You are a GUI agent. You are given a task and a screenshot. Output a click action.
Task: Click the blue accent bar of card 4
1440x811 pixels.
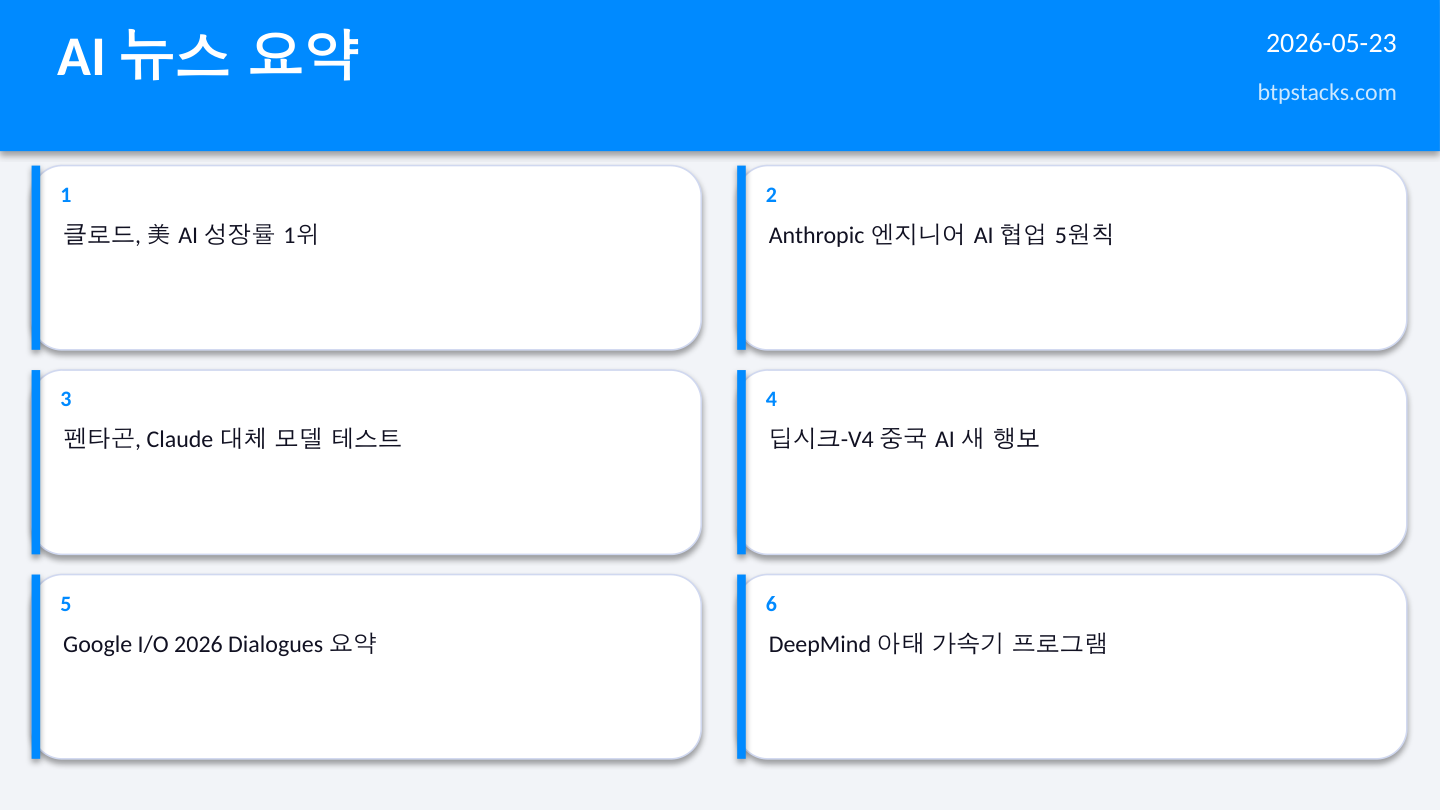pyautogui.click(x=742, y=462)
